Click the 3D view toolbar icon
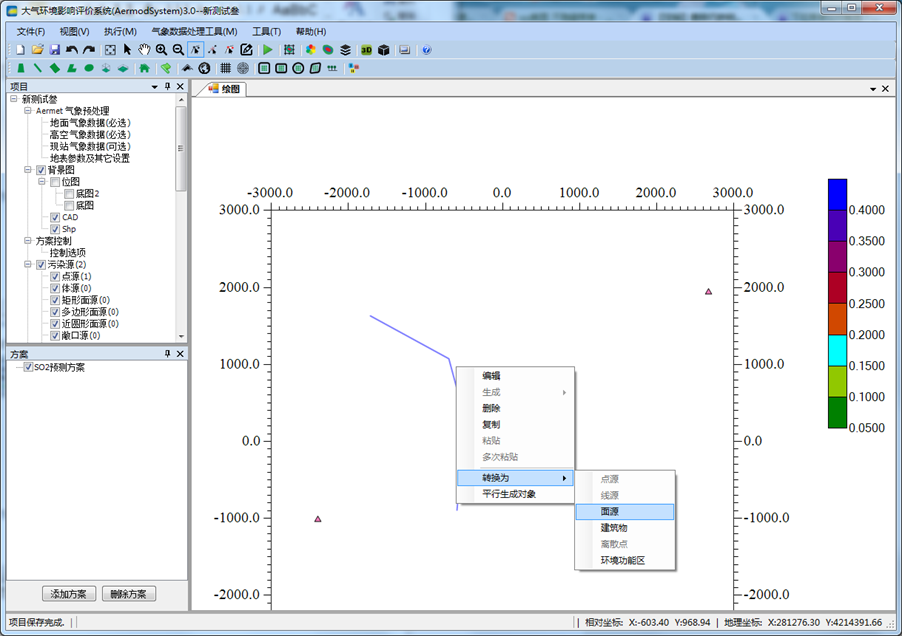Image resolution: width=902 pixels, height=636 pixels. (366, 50)
